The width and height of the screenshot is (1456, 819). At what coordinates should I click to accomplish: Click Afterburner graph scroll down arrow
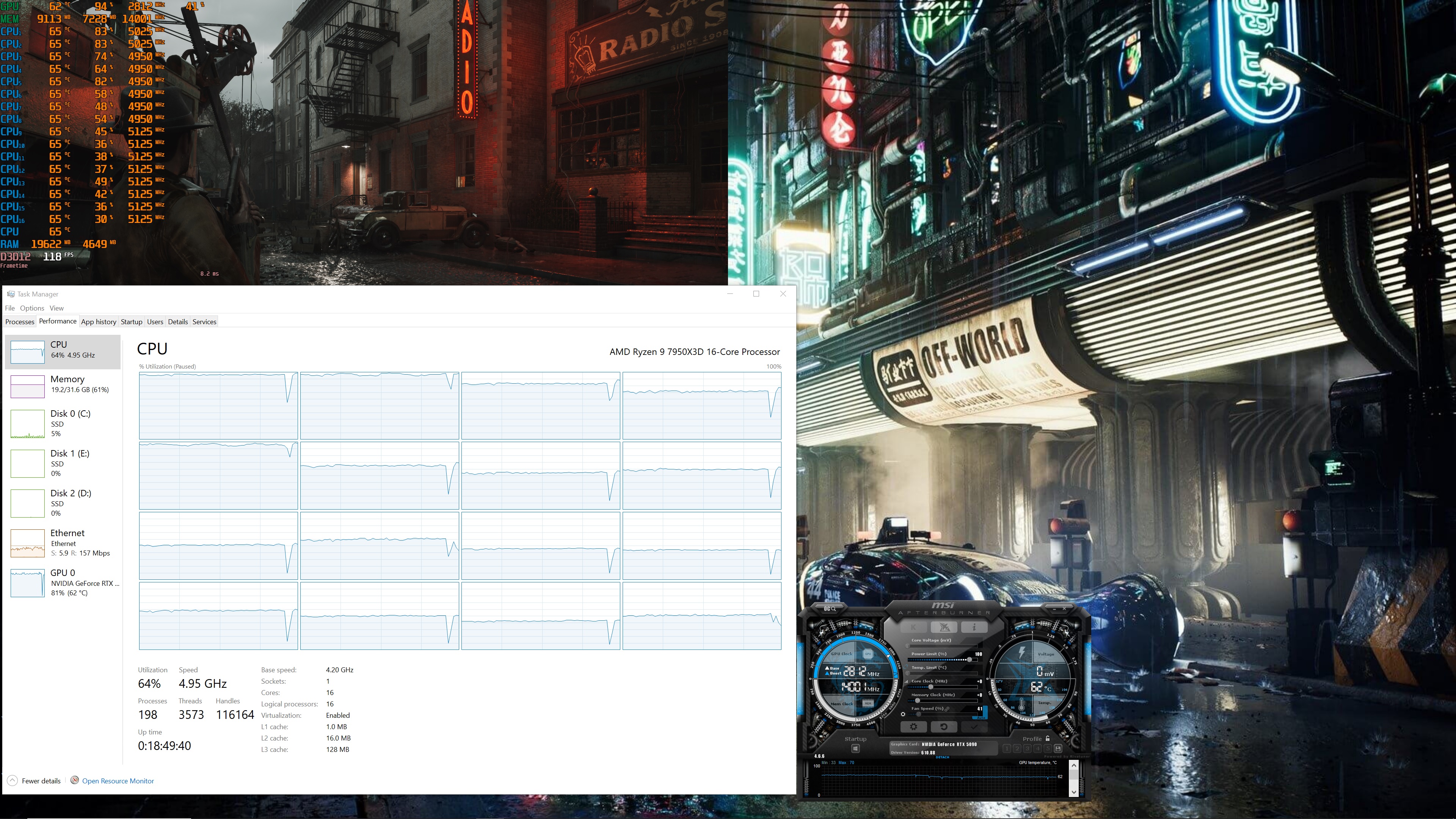pos(1074,792)
